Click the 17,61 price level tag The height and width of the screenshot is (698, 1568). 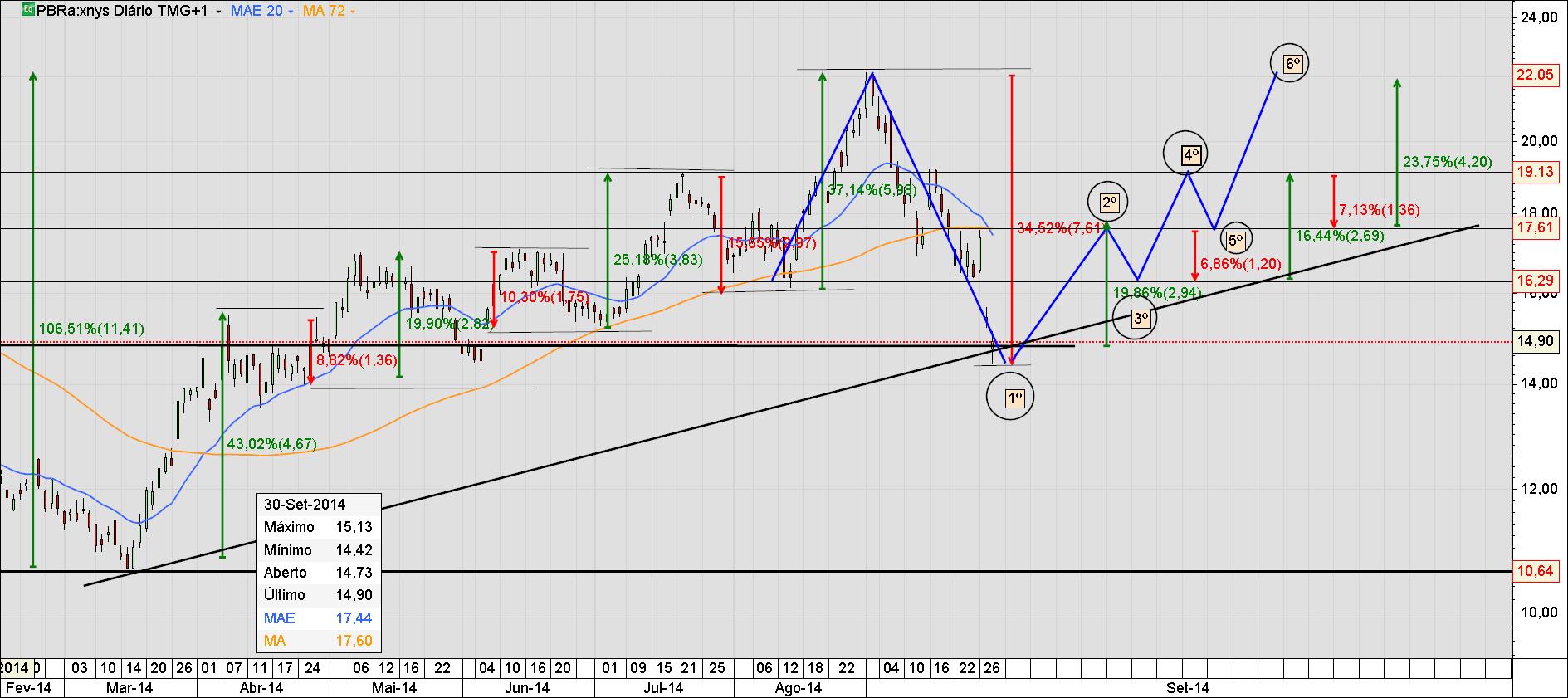click(x=1535, y=228)
